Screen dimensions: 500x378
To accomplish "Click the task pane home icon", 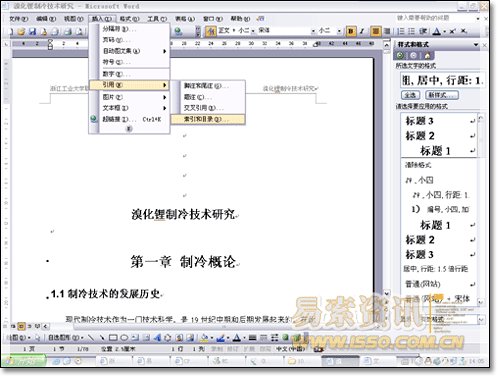I will click(x=427, y=56).
